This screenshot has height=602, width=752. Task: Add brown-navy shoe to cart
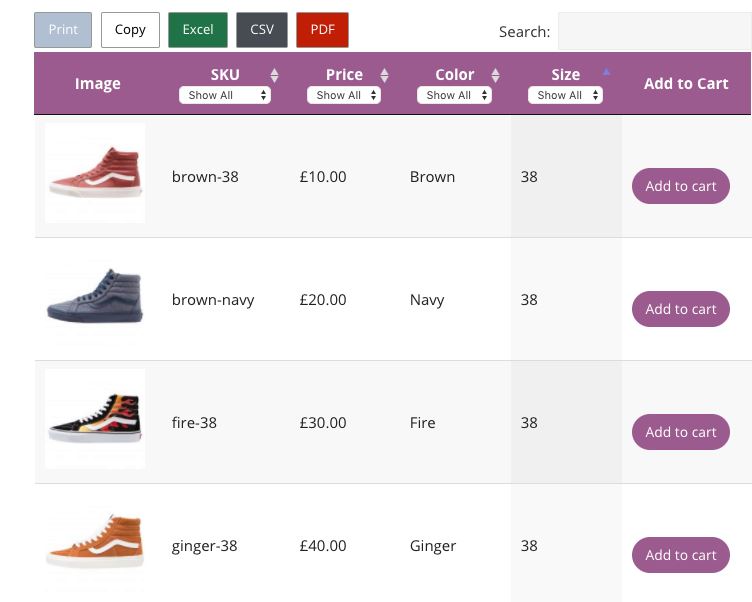click(681, 309)
